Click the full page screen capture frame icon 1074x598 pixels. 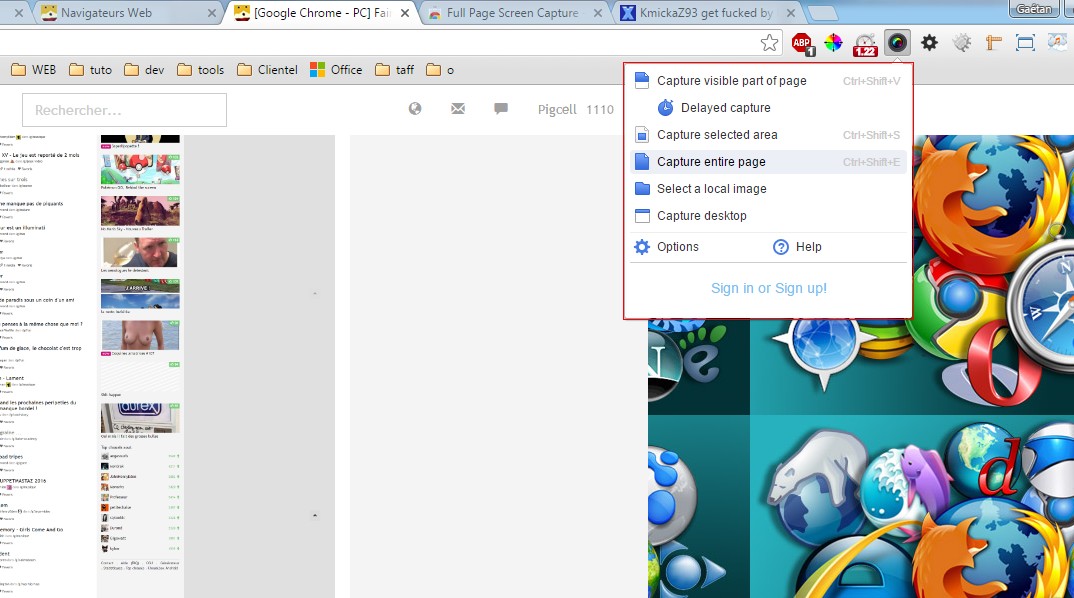click(x=1025, y=42)
